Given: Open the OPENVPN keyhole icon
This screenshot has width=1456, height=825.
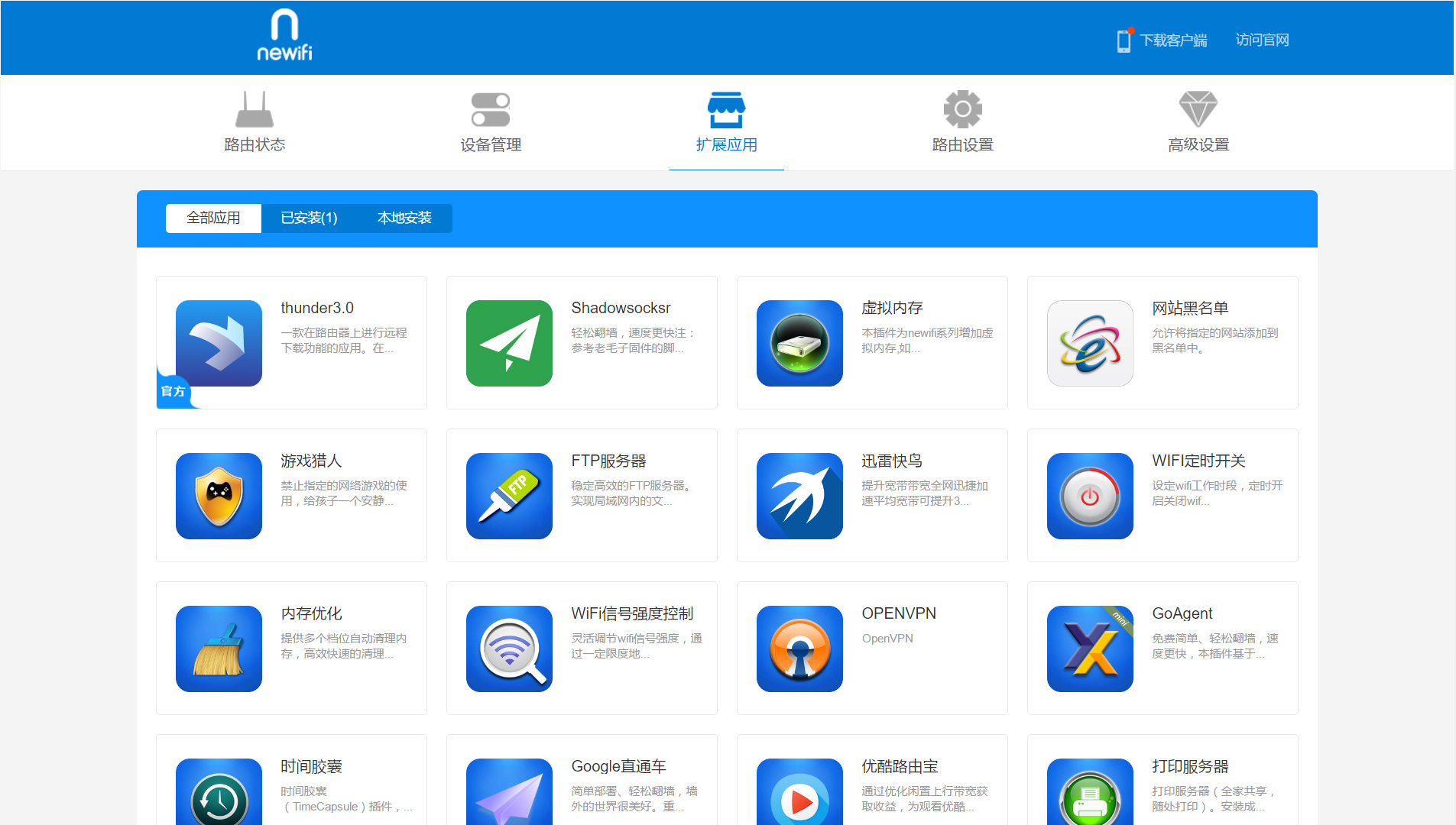Looking at the screenshot, I should pyautogui.click(x=799, y=649).
